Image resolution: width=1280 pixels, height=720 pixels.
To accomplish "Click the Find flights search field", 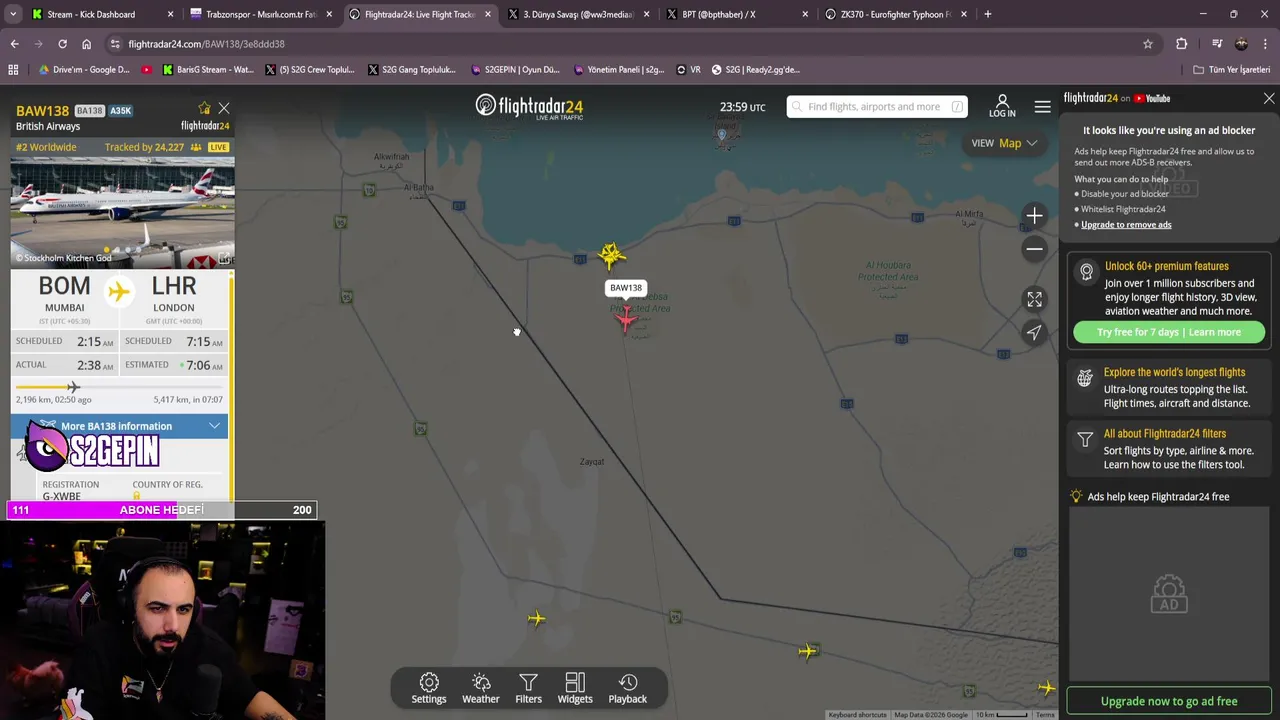I will point(877,107).
